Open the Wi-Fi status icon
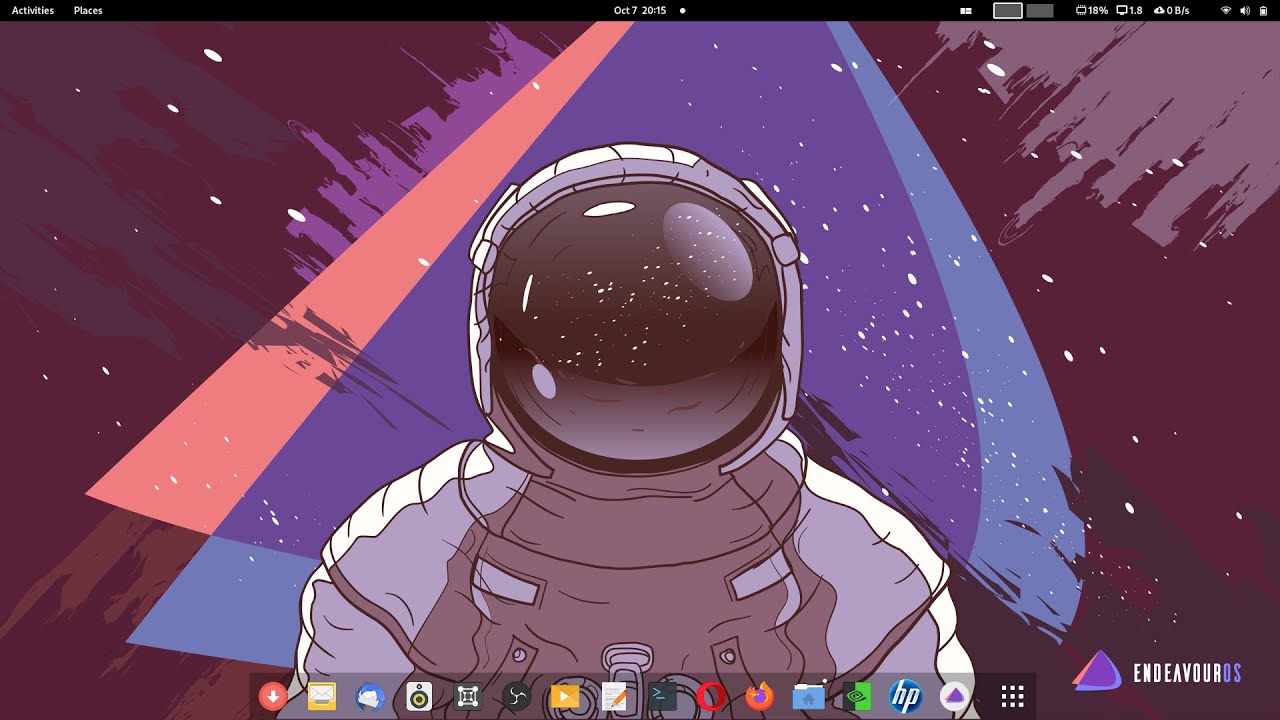Viewport: 1280px width, 720px height. tap(1226, 10)
